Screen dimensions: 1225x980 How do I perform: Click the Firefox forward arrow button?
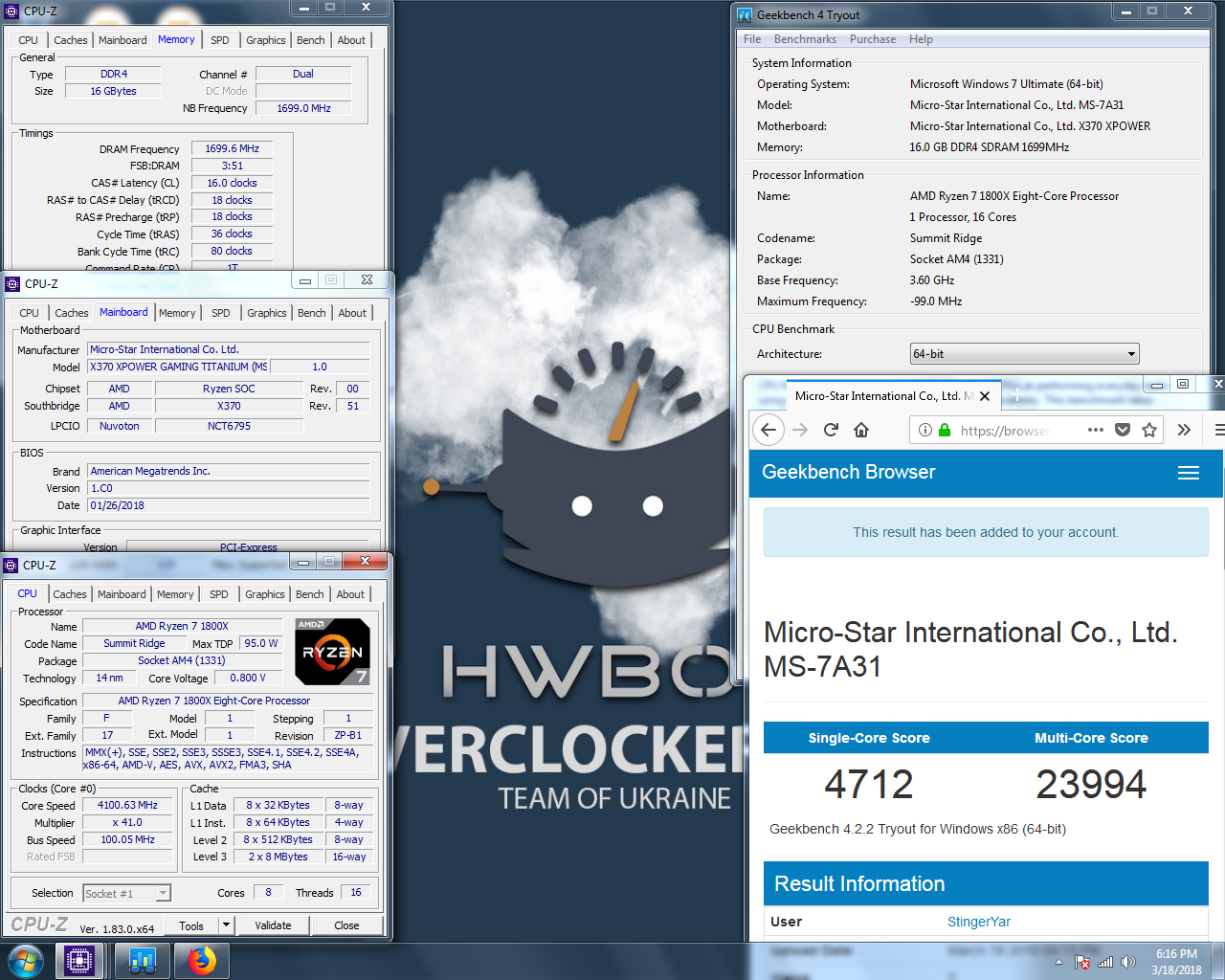(x=800, y=430)
